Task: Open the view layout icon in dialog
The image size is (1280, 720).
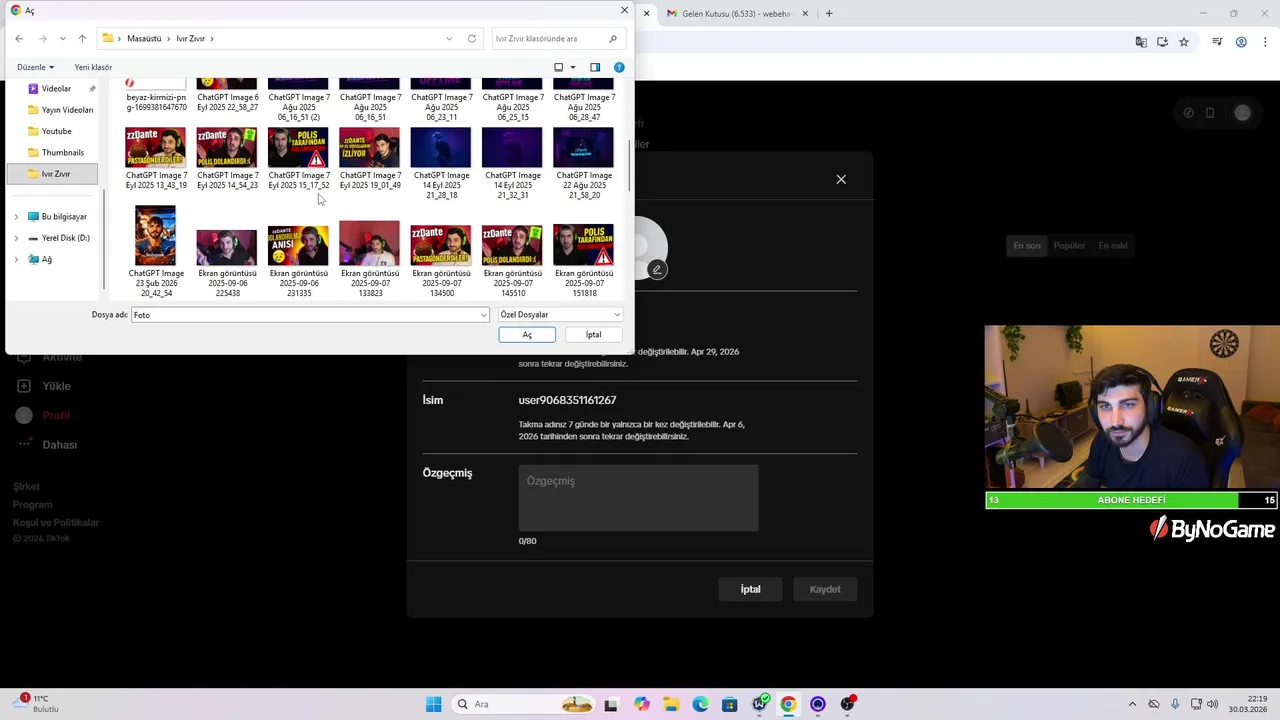Action: (559, 67)
